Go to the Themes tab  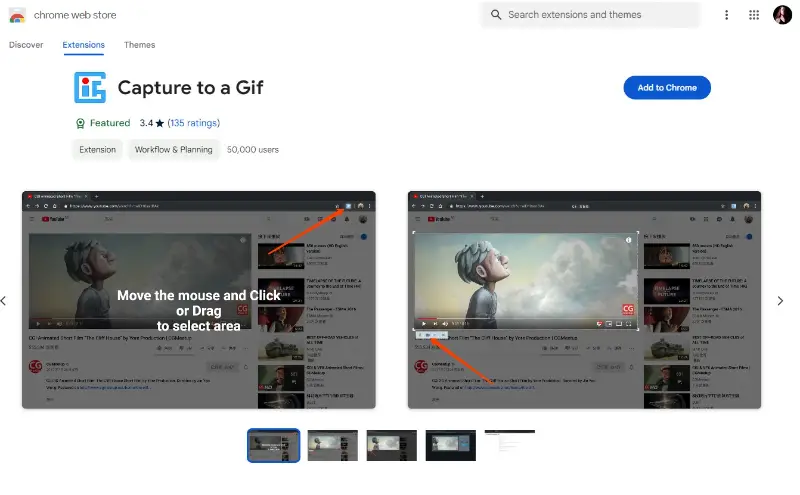tap(139, 45)
